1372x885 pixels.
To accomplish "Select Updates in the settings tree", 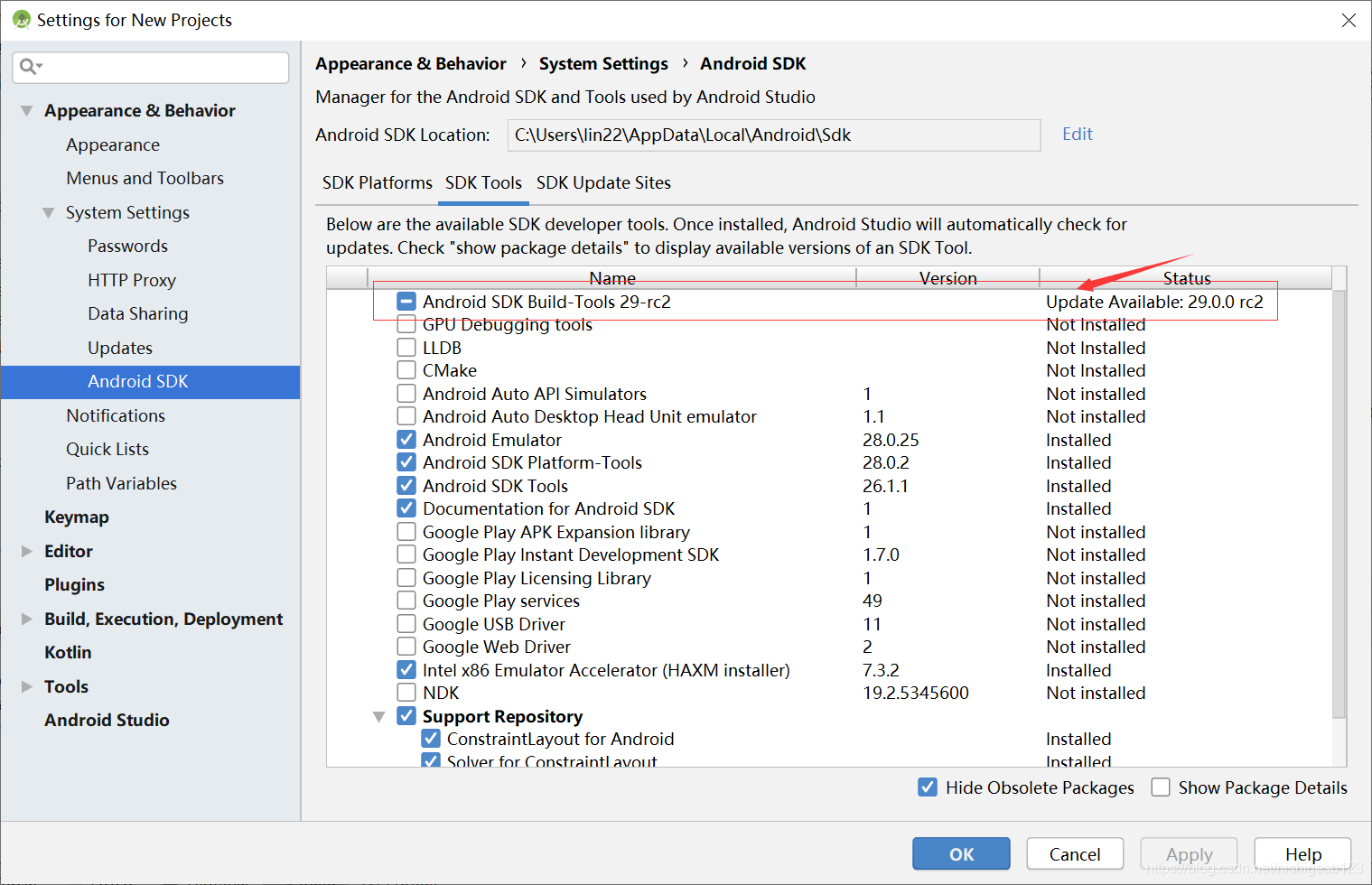I will click(x=120, y=348).
